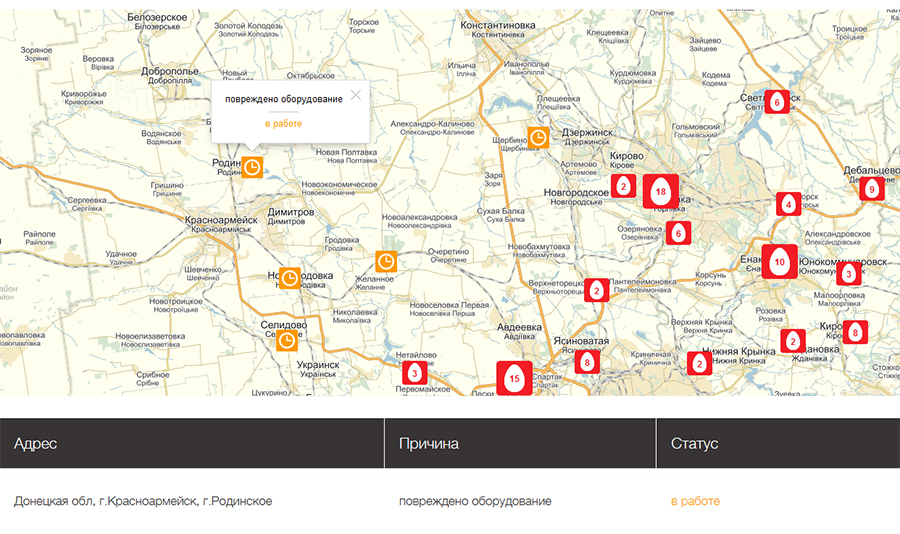The height and width of the screenshot is (534, 900).
Task: Open red cluster 8 at Ясиноватая
Action: pyautogui.click(x=587, y=361)
